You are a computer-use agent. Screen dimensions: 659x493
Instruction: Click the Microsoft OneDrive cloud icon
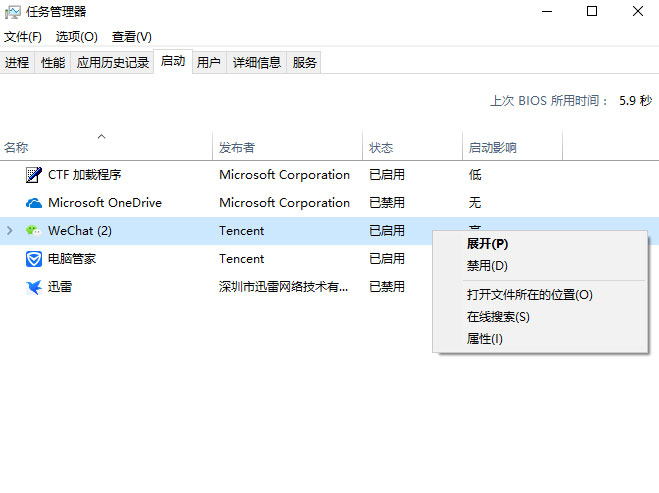click(34, 203)
